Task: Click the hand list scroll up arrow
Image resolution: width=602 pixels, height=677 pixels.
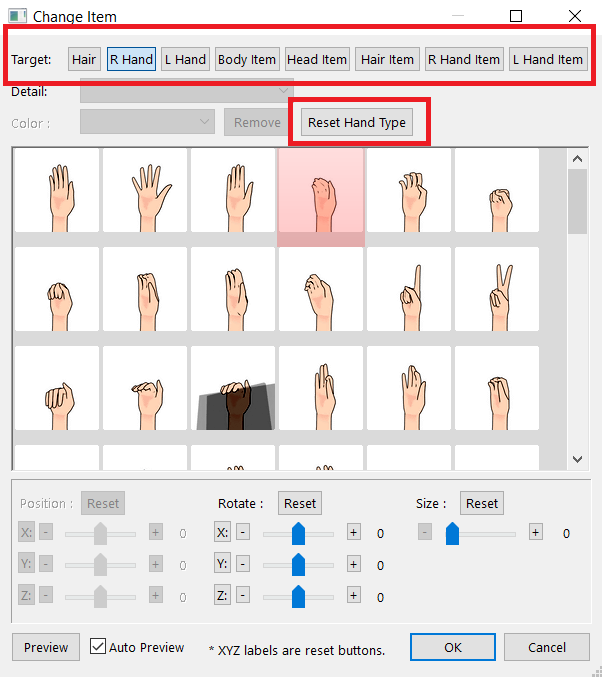Action: pos(577,159)
